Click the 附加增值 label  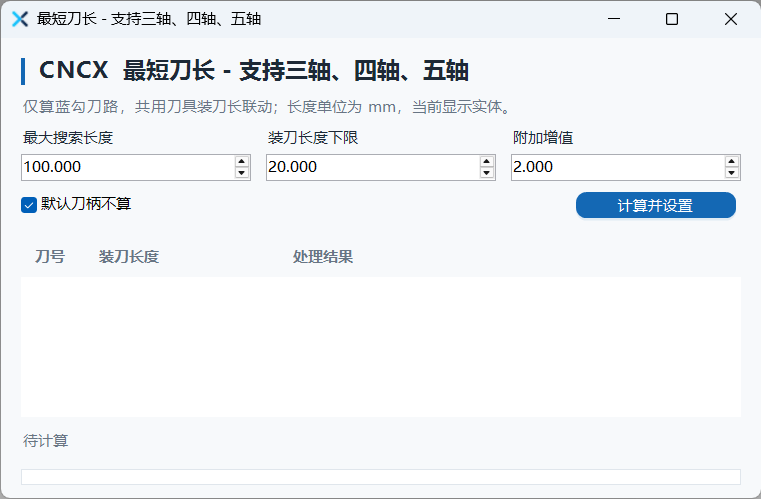[543, 138]
